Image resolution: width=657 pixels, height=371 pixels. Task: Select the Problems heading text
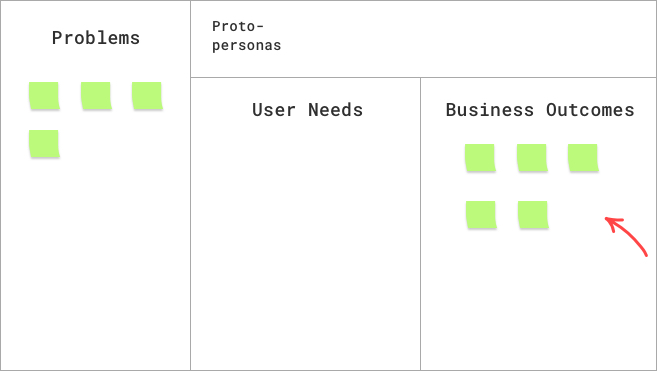96,38
